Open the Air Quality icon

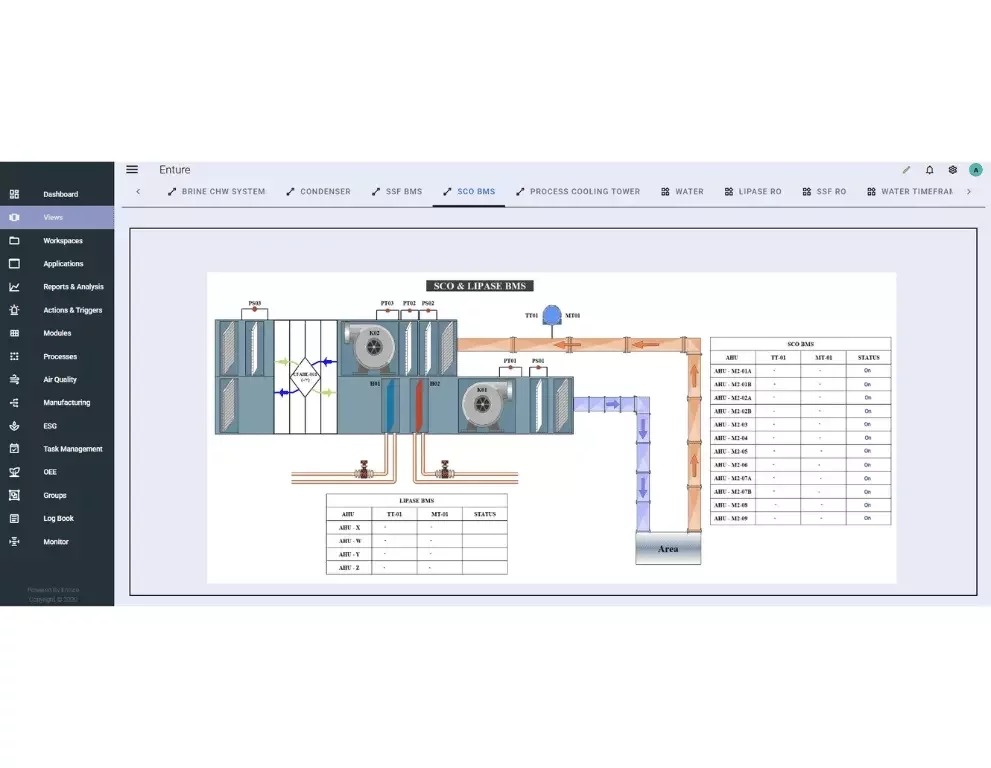coord(16,379)
